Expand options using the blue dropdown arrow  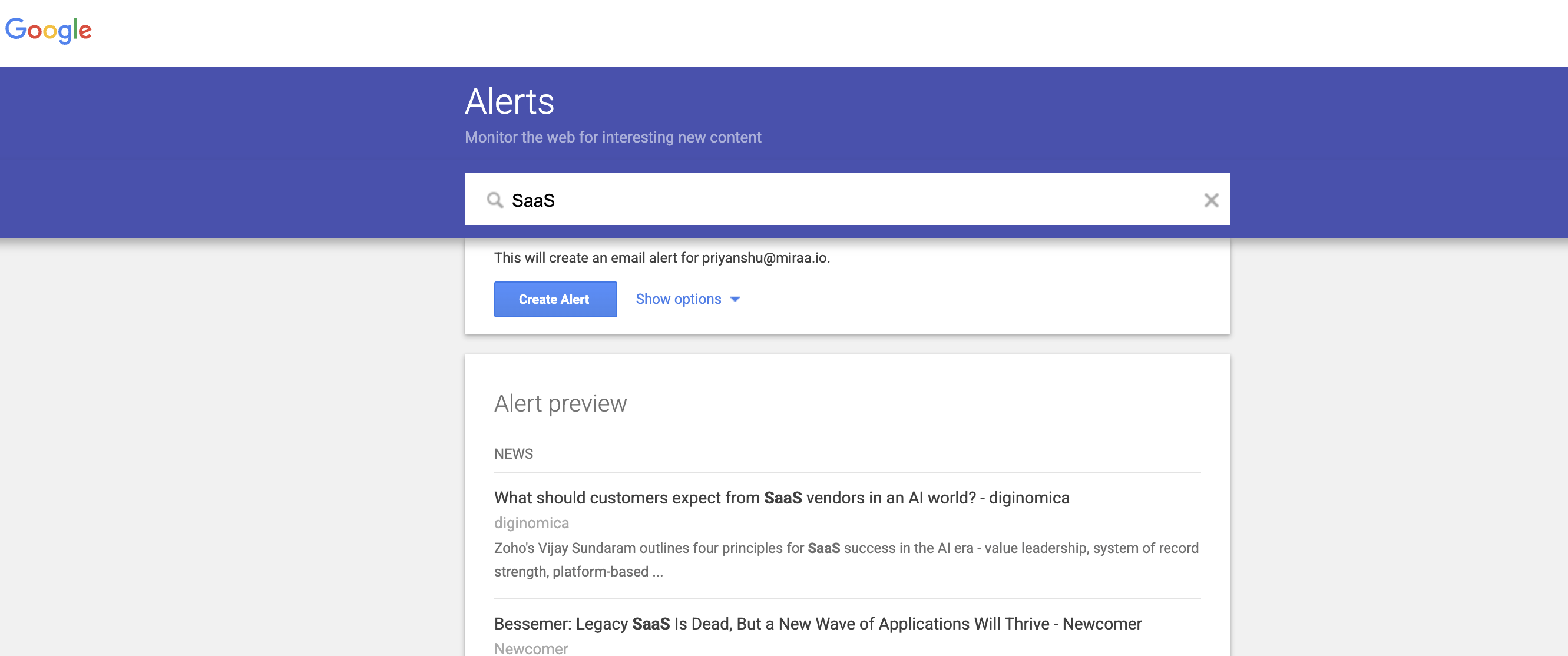735,299
